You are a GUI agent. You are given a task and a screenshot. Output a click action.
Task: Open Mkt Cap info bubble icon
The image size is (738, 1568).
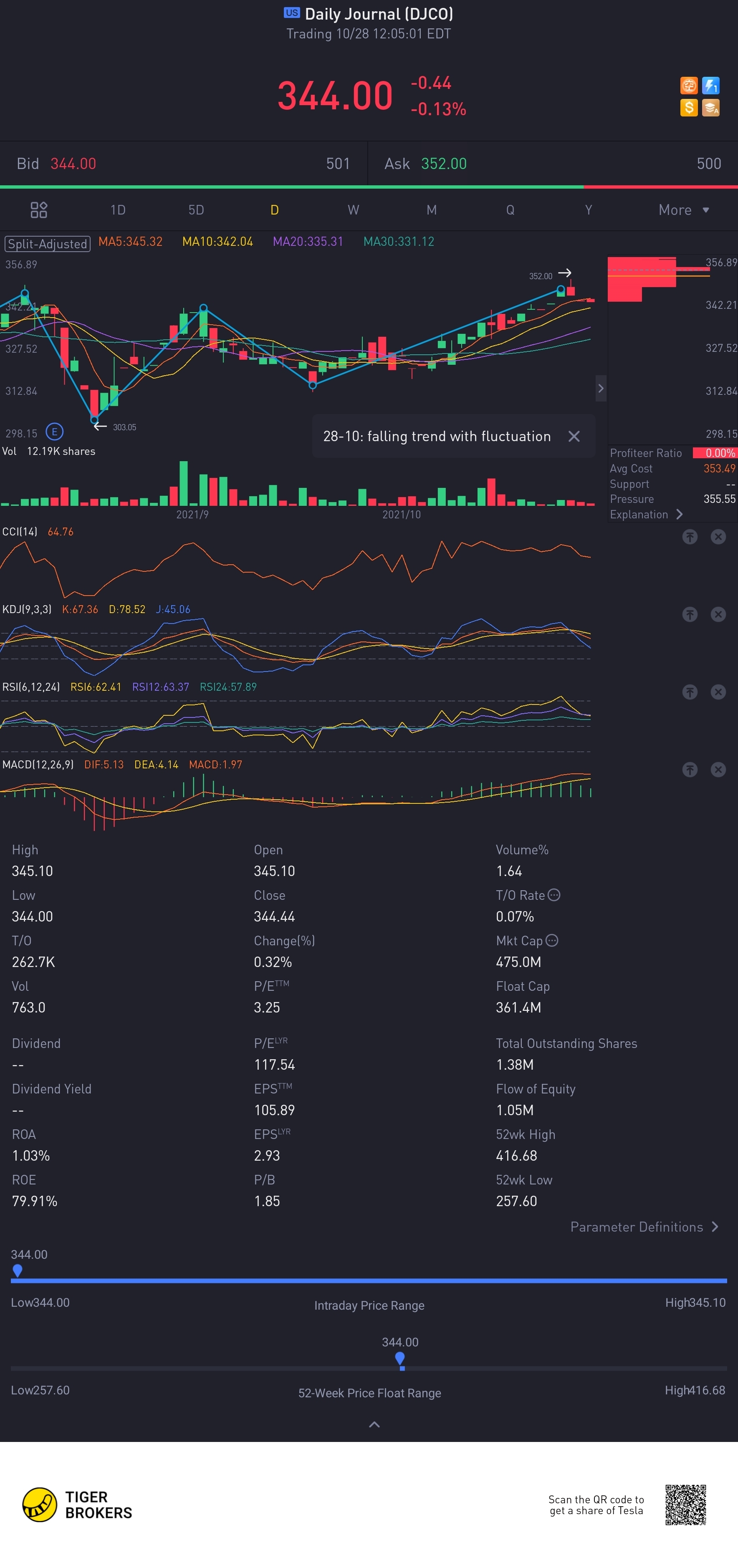pos(552,940)
